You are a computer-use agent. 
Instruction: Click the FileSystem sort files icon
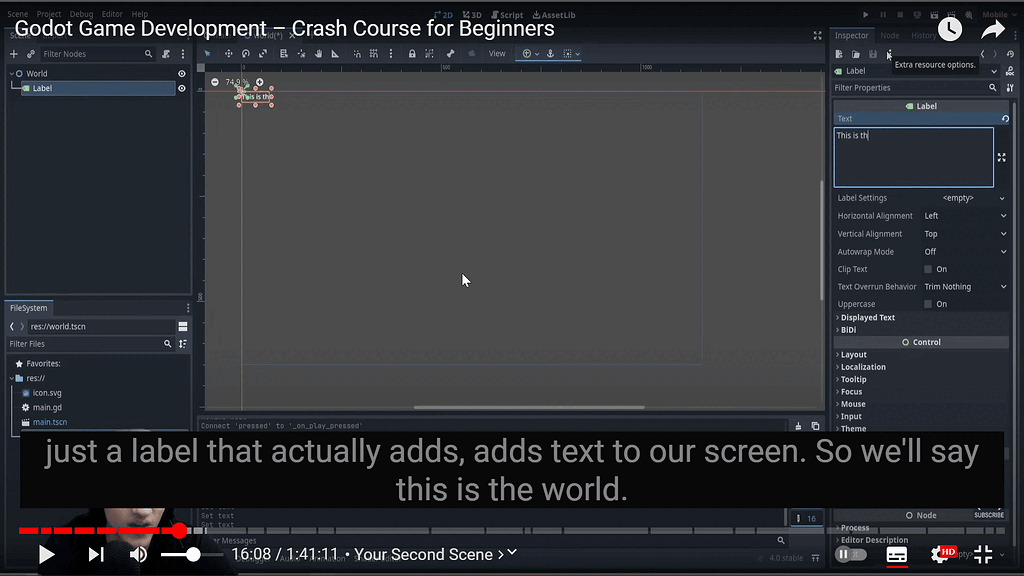click(183, 344)
